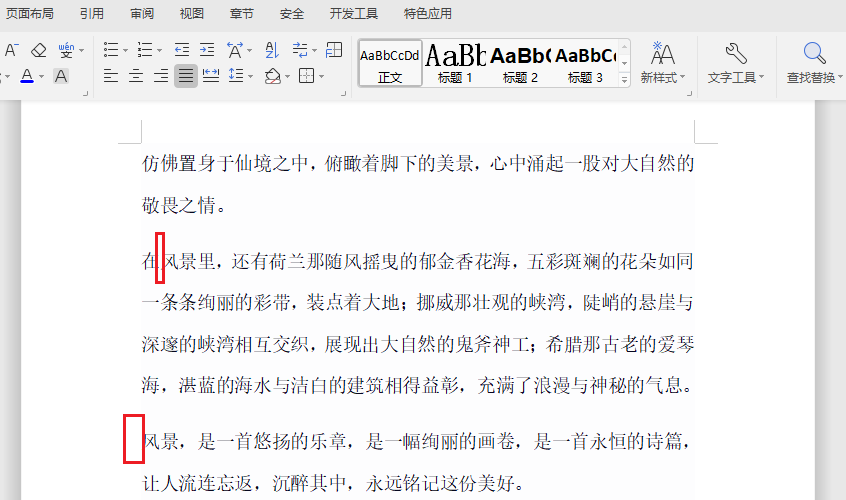Open the 安全 tab
Screen dimensions: 846x500
pyautogui.click(x=291, y=13)
